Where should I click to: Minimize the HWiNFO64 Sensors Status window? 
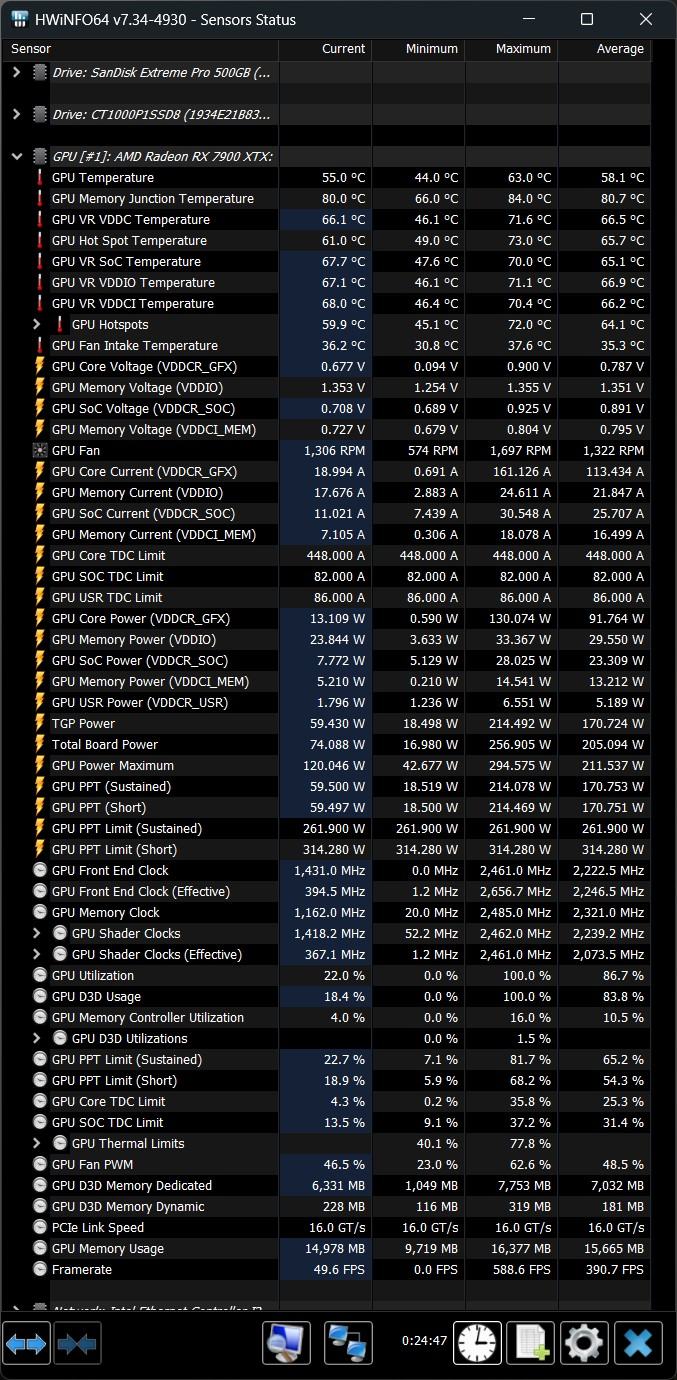click(529, 19)
